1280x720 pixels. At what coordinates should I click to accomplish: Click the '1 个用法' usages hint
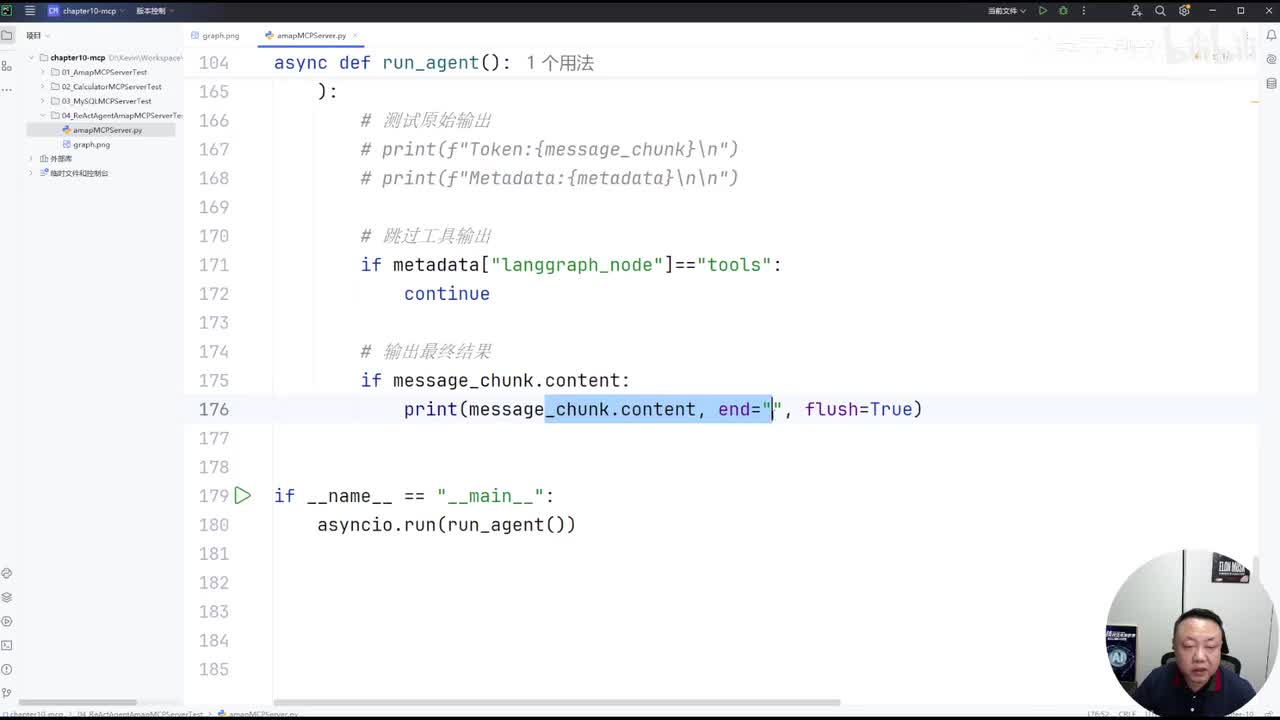[560, 63]
